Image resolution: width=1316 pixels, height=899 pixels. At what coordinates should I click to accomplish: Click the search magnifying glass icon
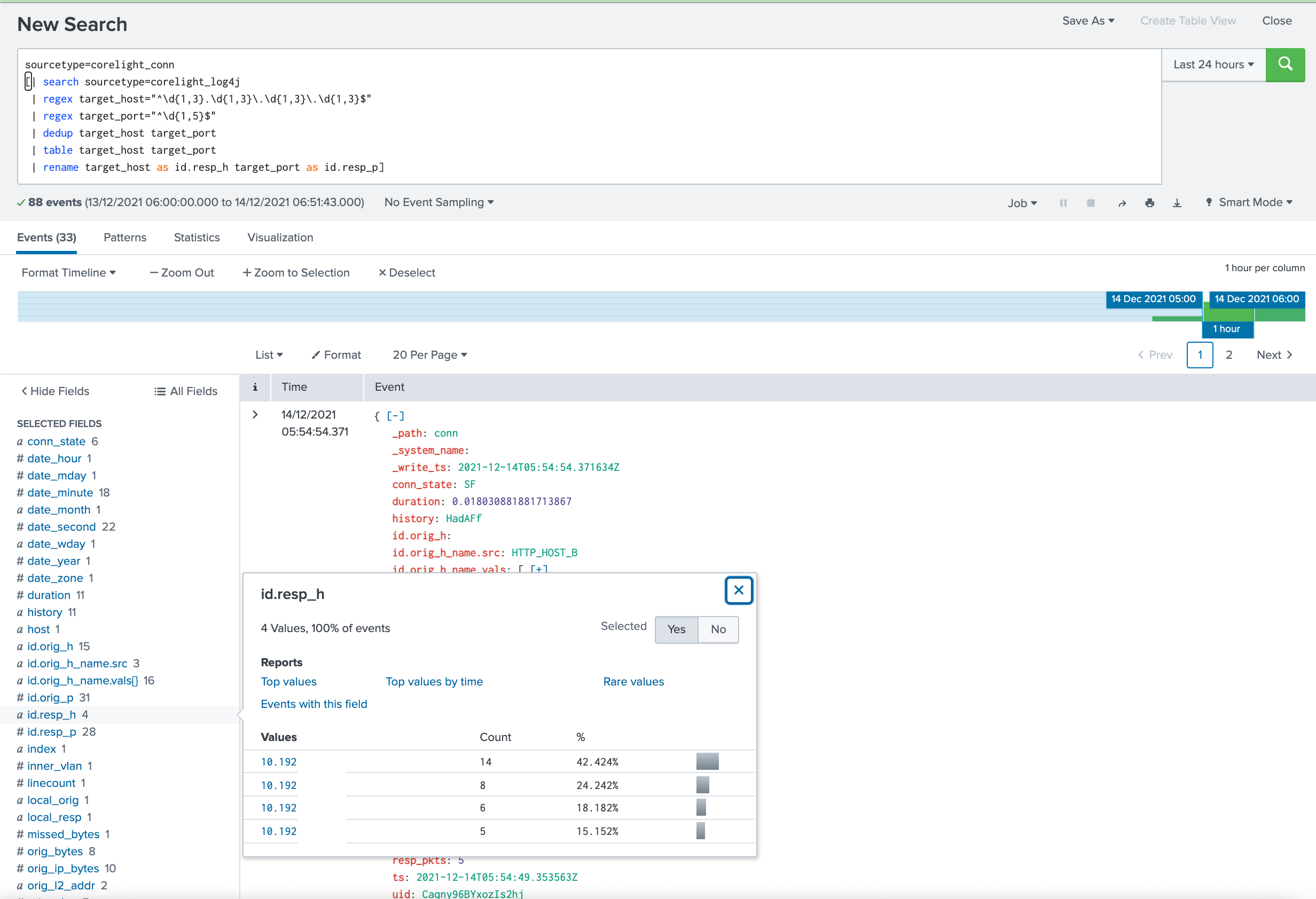click(1285, 65)
